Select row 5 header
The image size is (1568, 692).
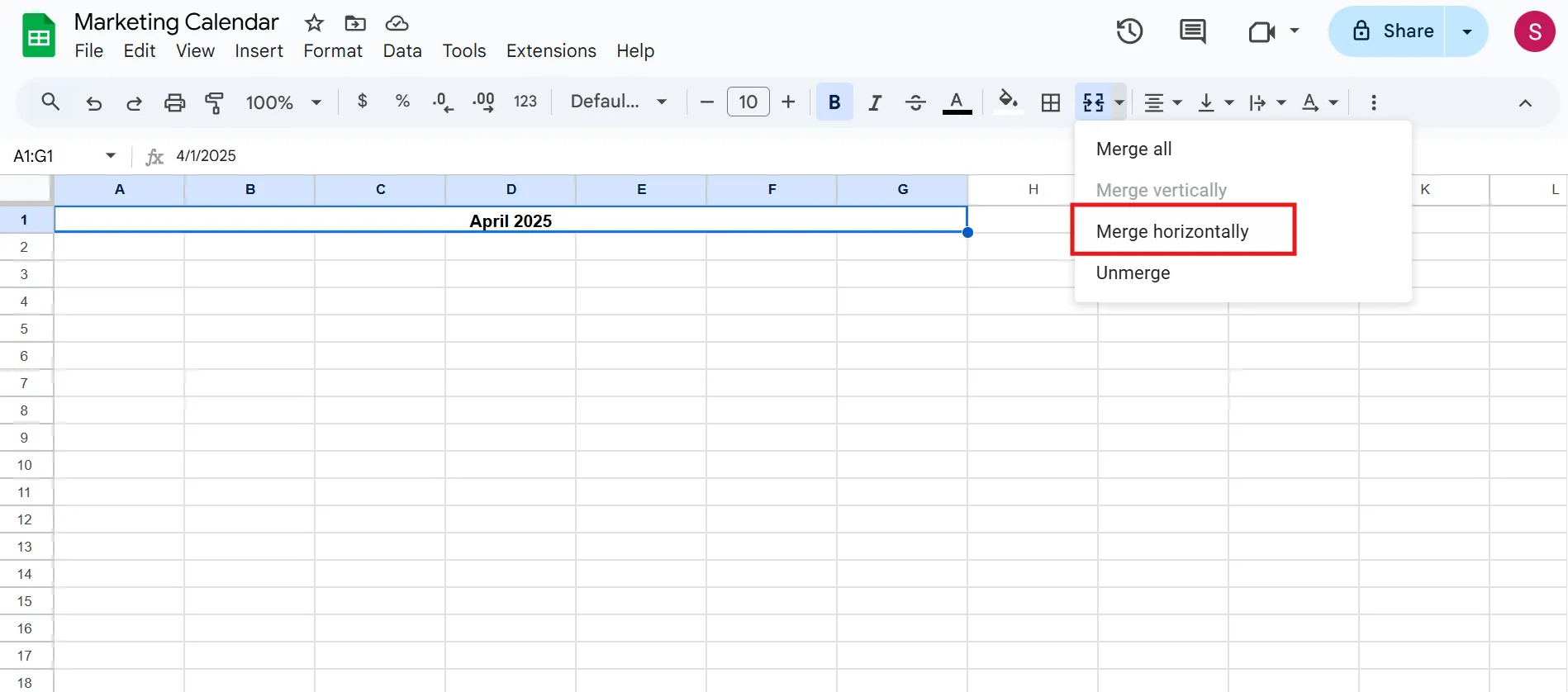(26, 329)
